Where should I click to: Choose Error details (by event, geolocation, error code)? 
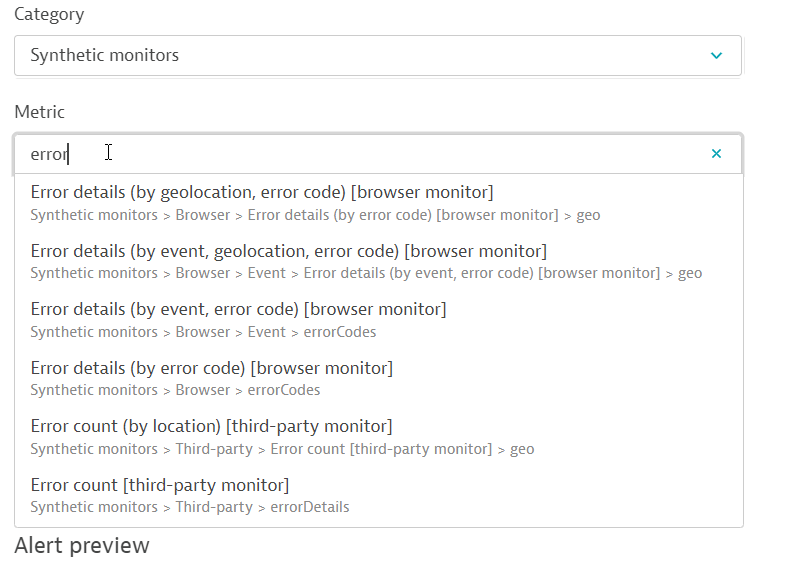289,250
